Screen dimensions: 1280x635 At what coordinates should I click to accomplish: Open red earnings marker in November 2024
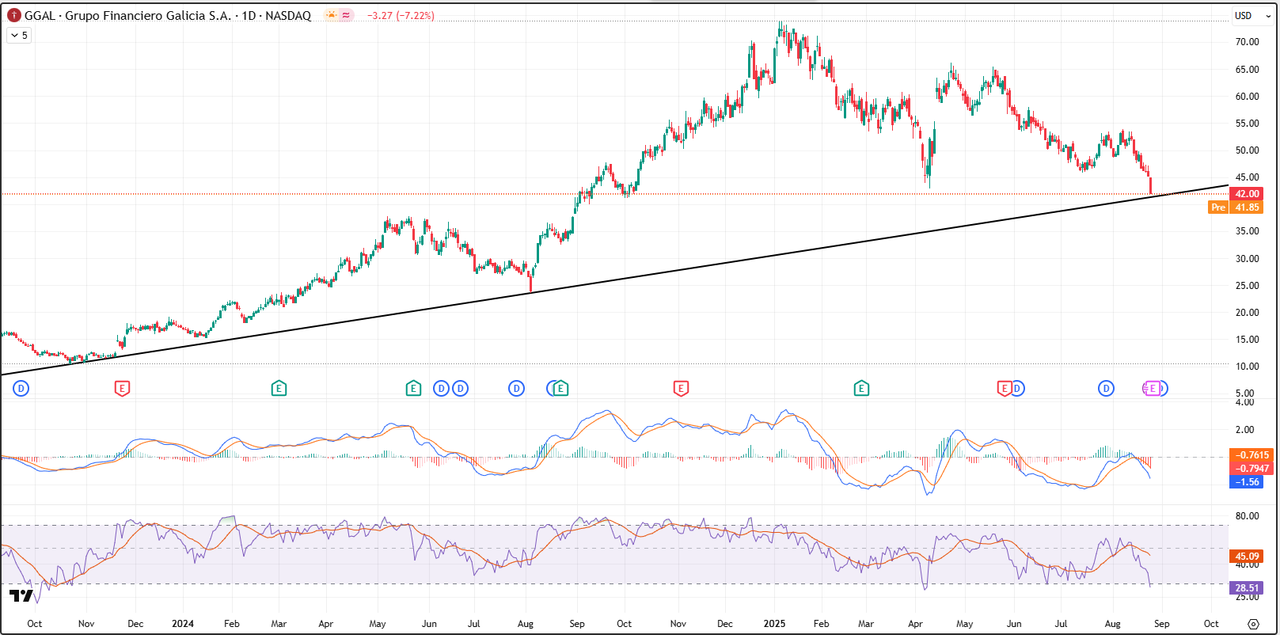click(681, 388)
